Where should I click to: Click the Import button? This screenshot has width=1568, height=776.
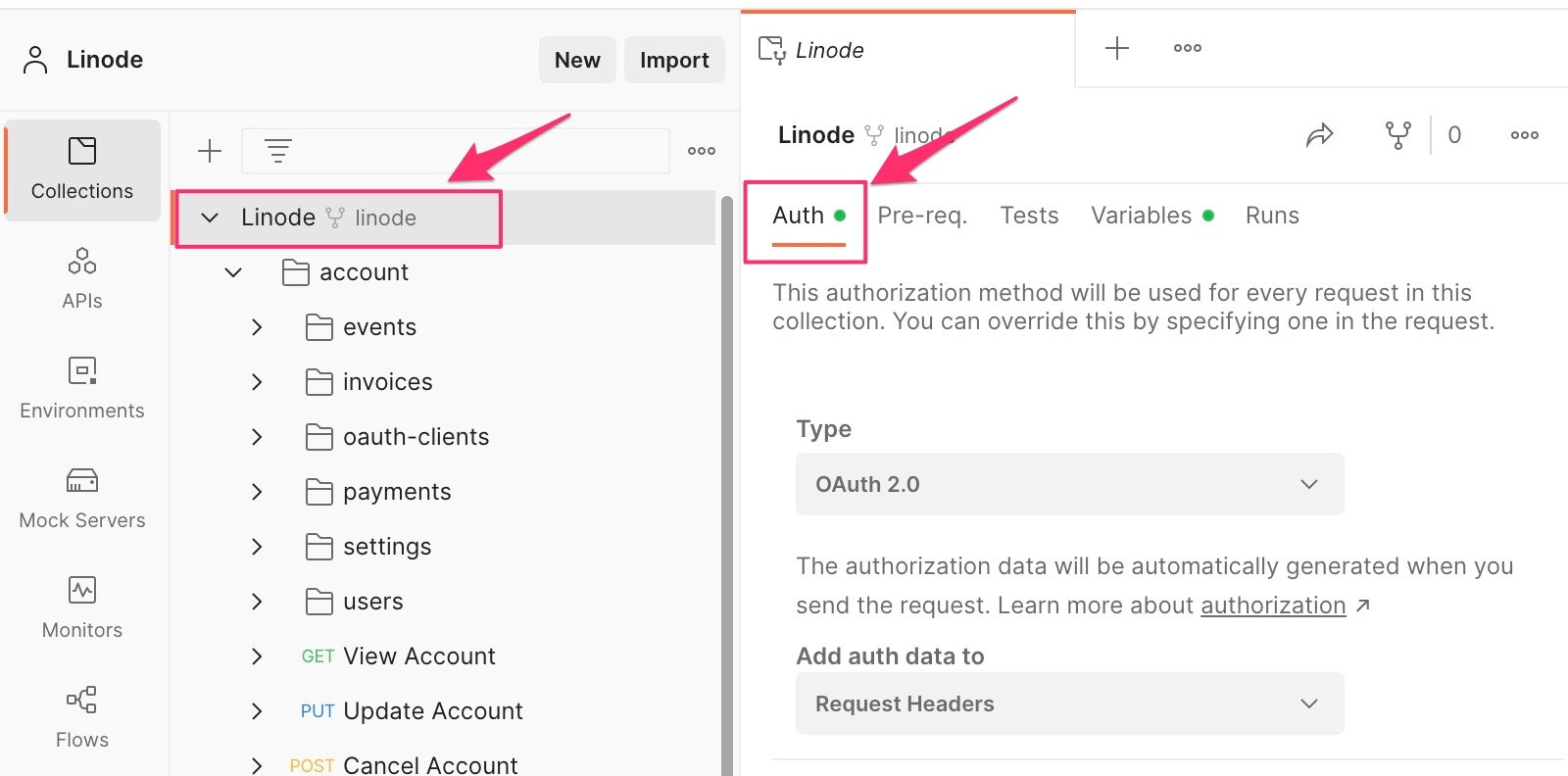pos(674,60)
